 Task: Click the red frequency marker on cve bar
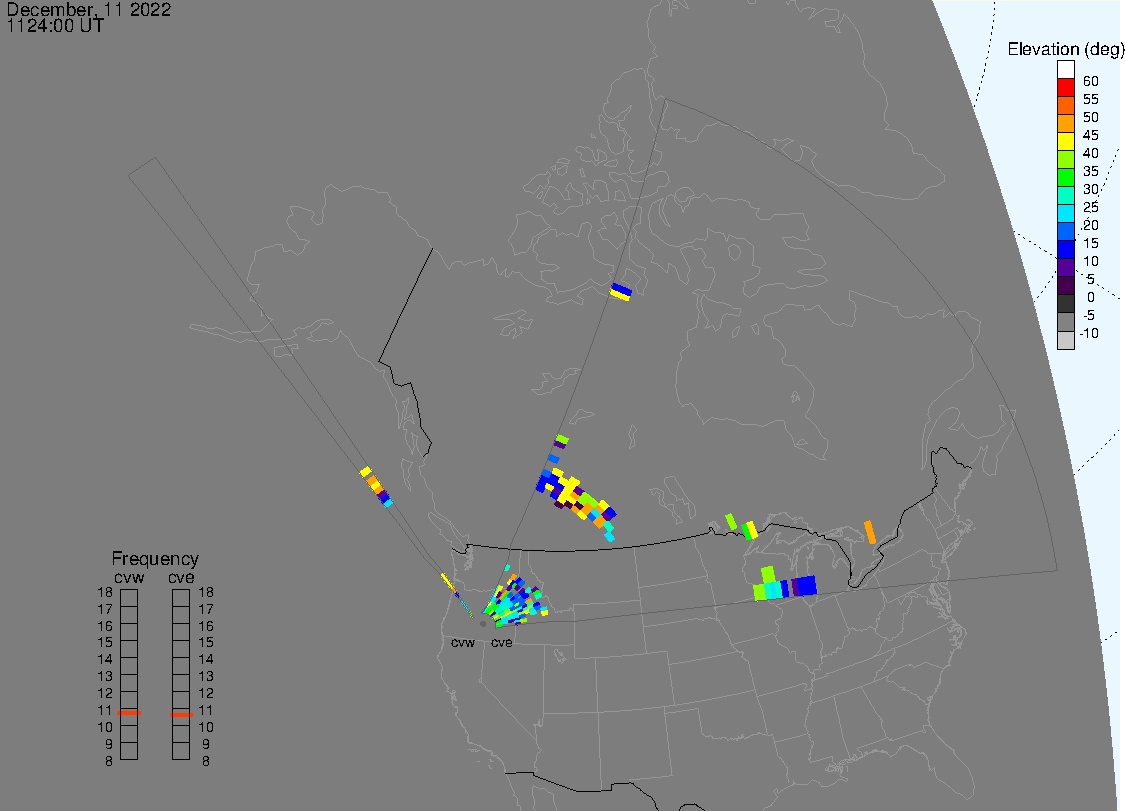181,714
